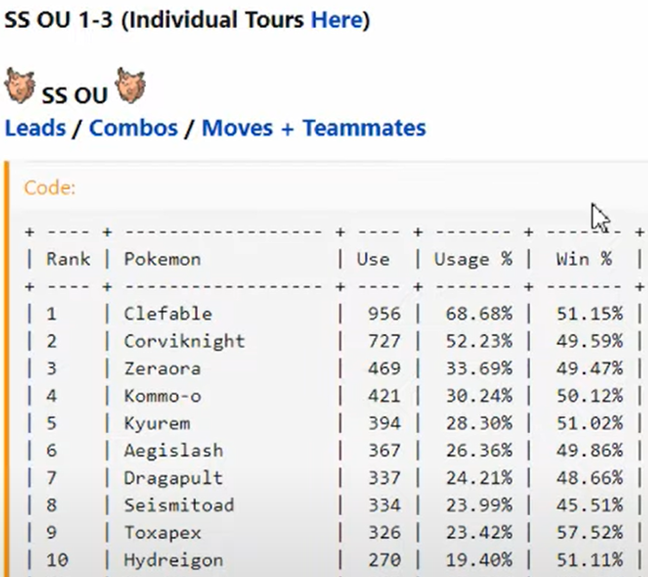Click the left Spinda sprite icon

coord(19,85)
